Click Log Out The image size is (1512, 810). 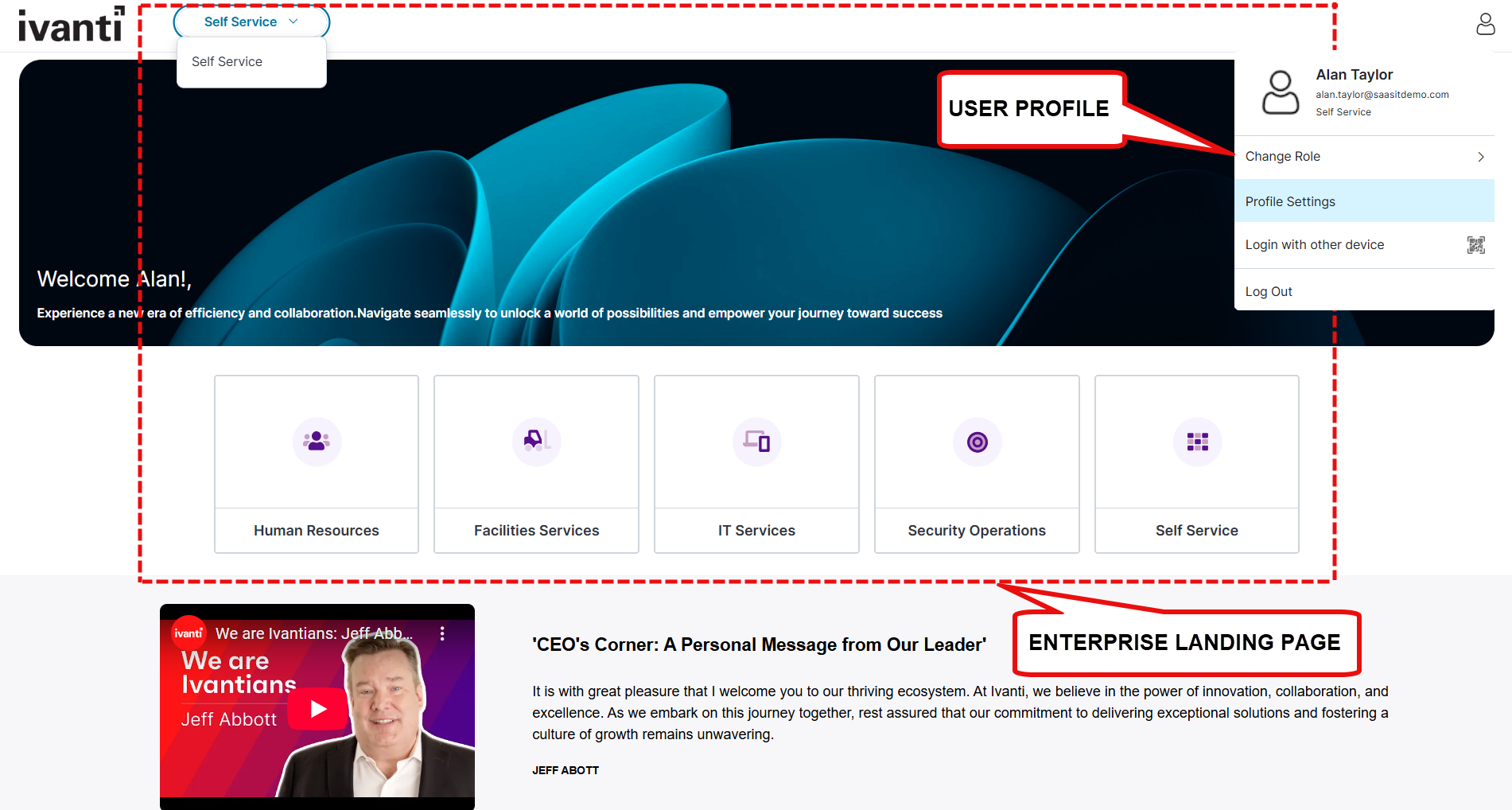(x=1269, y=292)
